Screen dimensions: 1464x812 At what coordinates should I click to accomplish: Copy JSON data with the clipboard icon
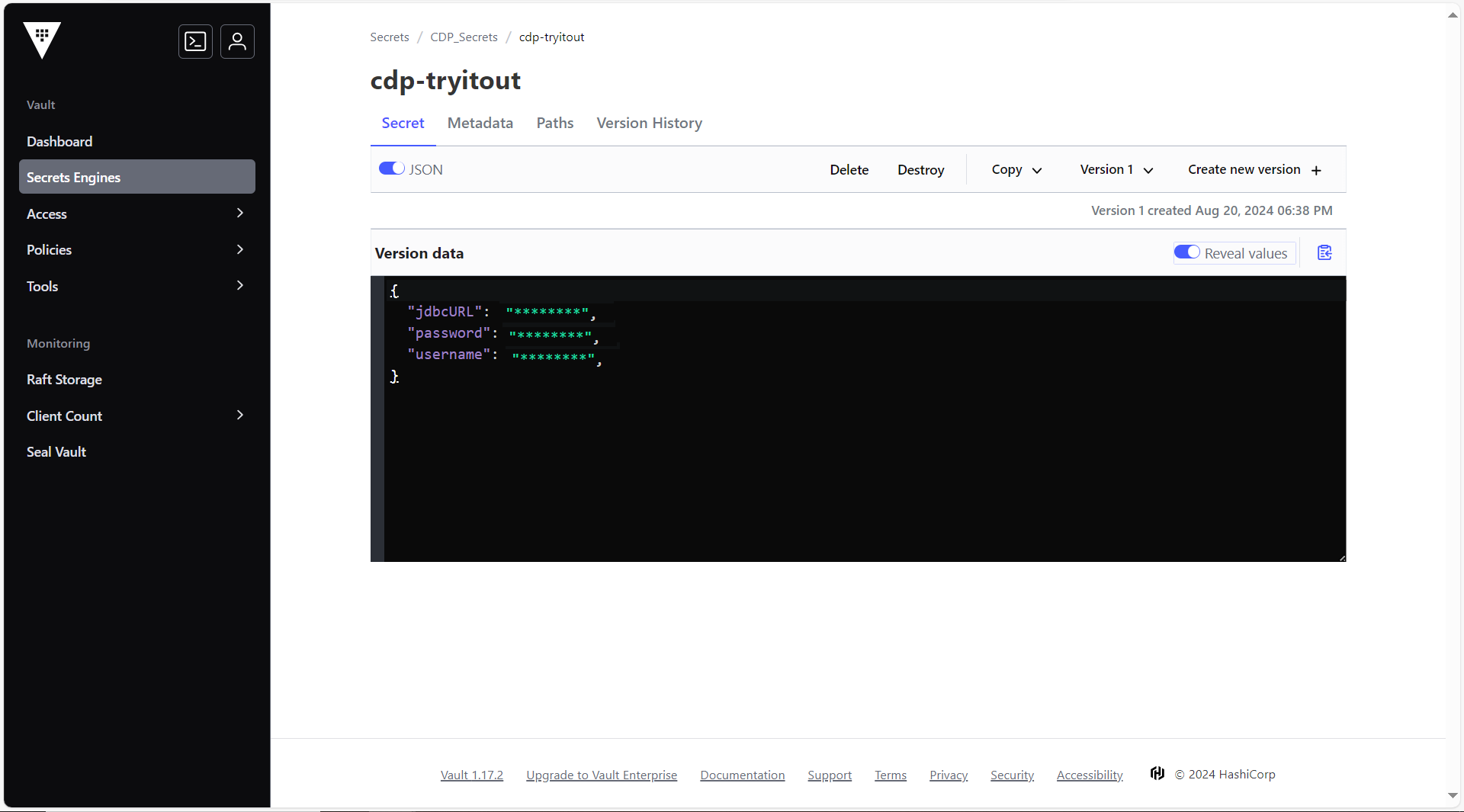pyautogui.click(x=1324, y=253)
